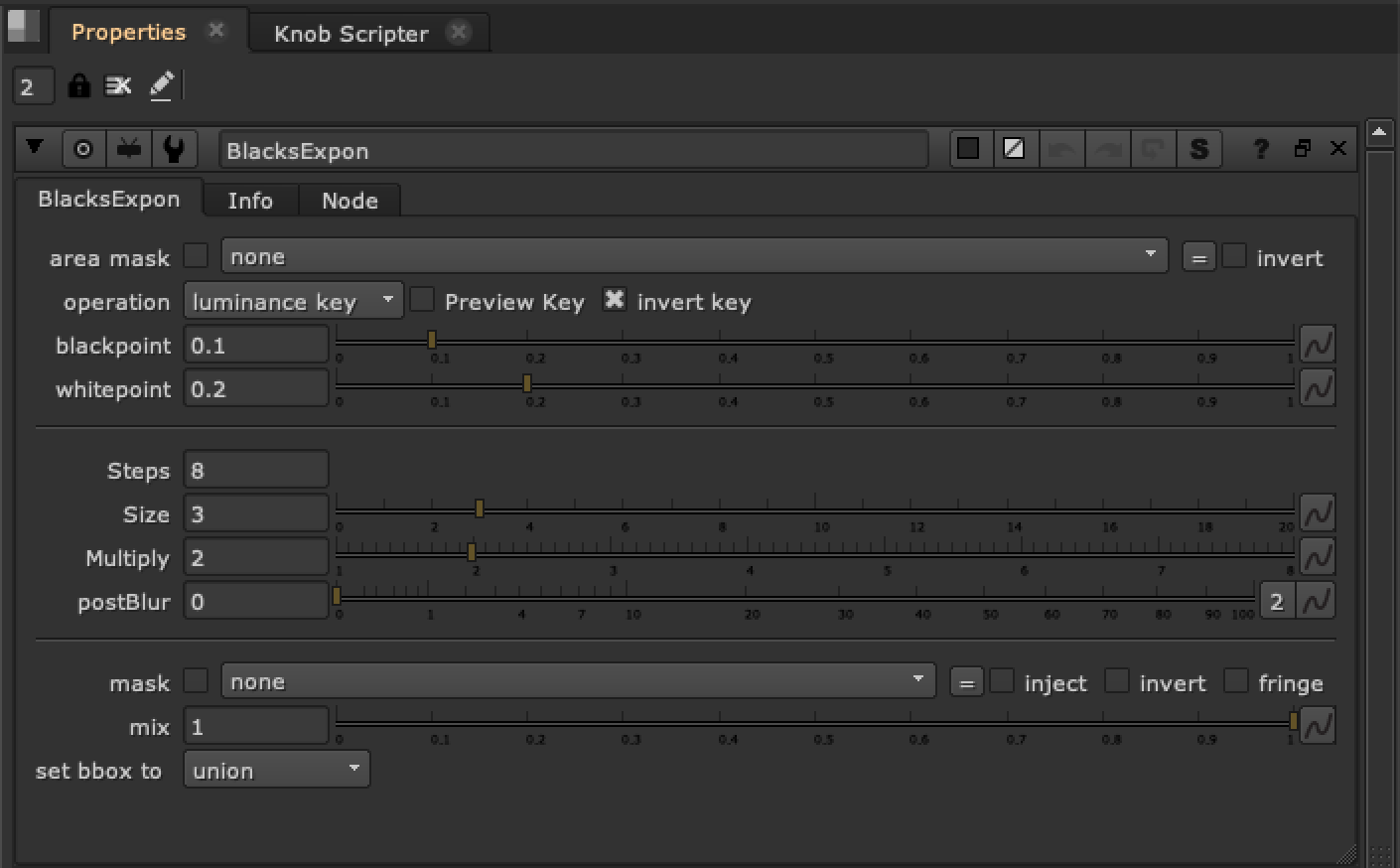
Task: Open the operation luminance key dropdown
Action: 293,301
